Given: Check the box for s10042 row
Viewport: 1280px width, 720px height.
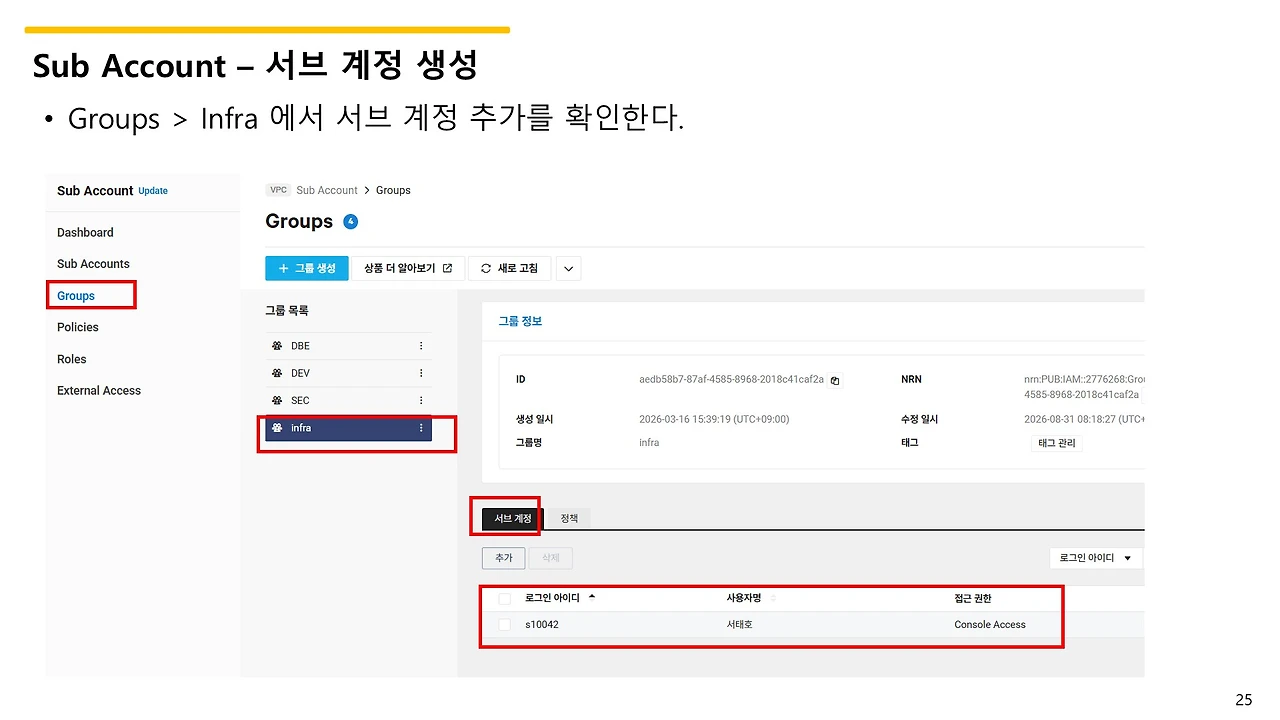Looking at the screenshot, I should click(x=504, y=625).
